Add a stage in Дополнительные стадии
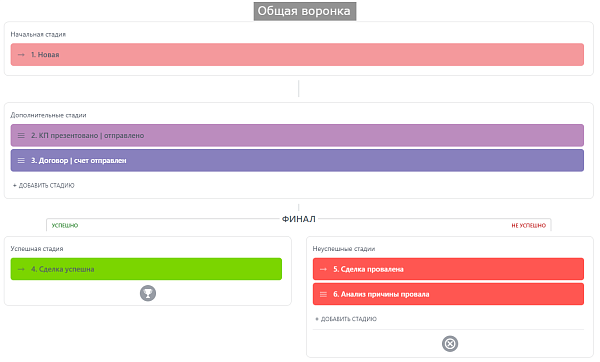This screenshot has height=362, width=600. [44, 185]
